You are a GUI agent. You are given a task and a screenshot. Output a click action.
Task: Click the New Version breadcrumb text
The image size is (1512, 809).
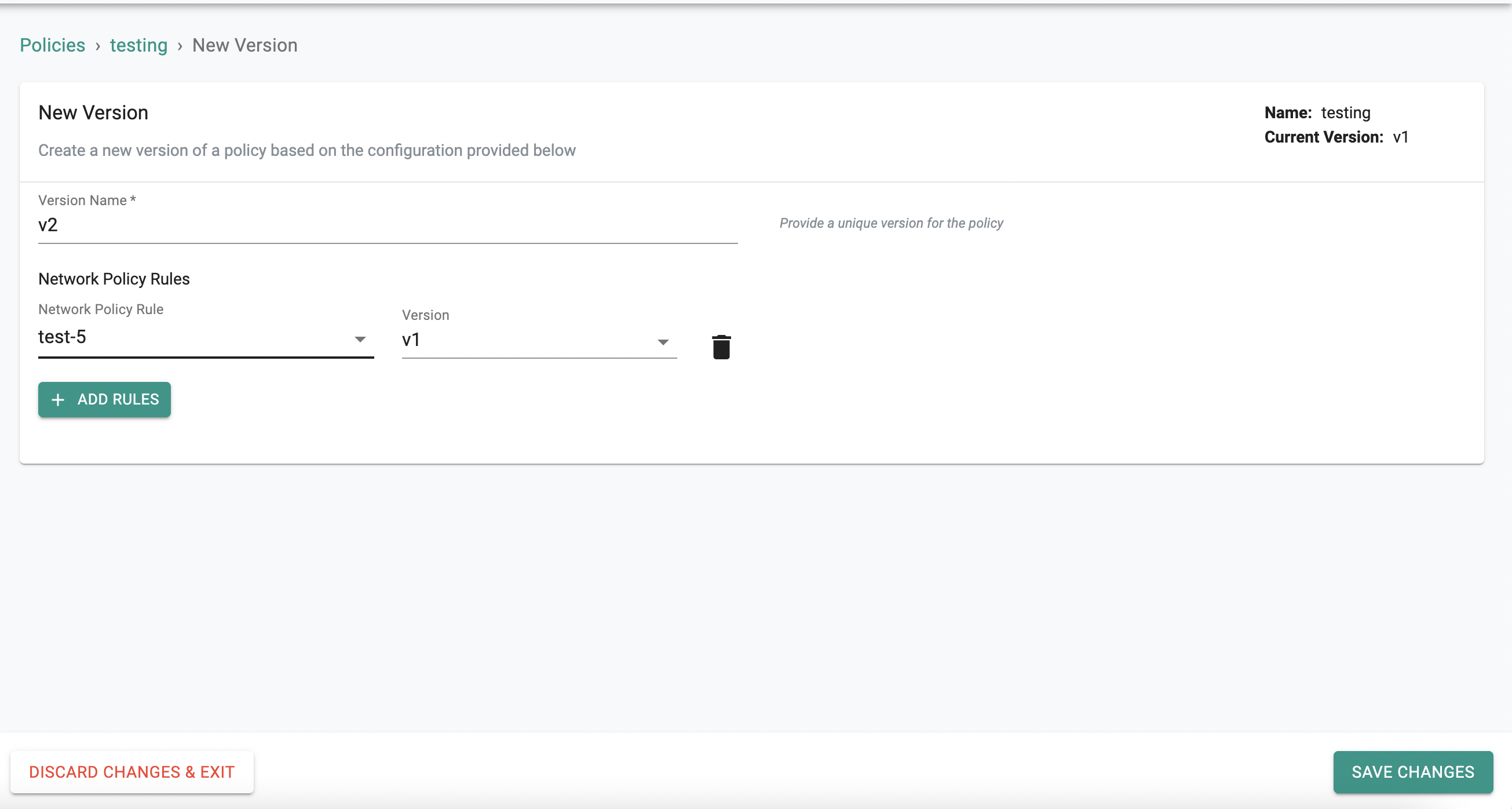pyautogui.click(x=245, y=45)
